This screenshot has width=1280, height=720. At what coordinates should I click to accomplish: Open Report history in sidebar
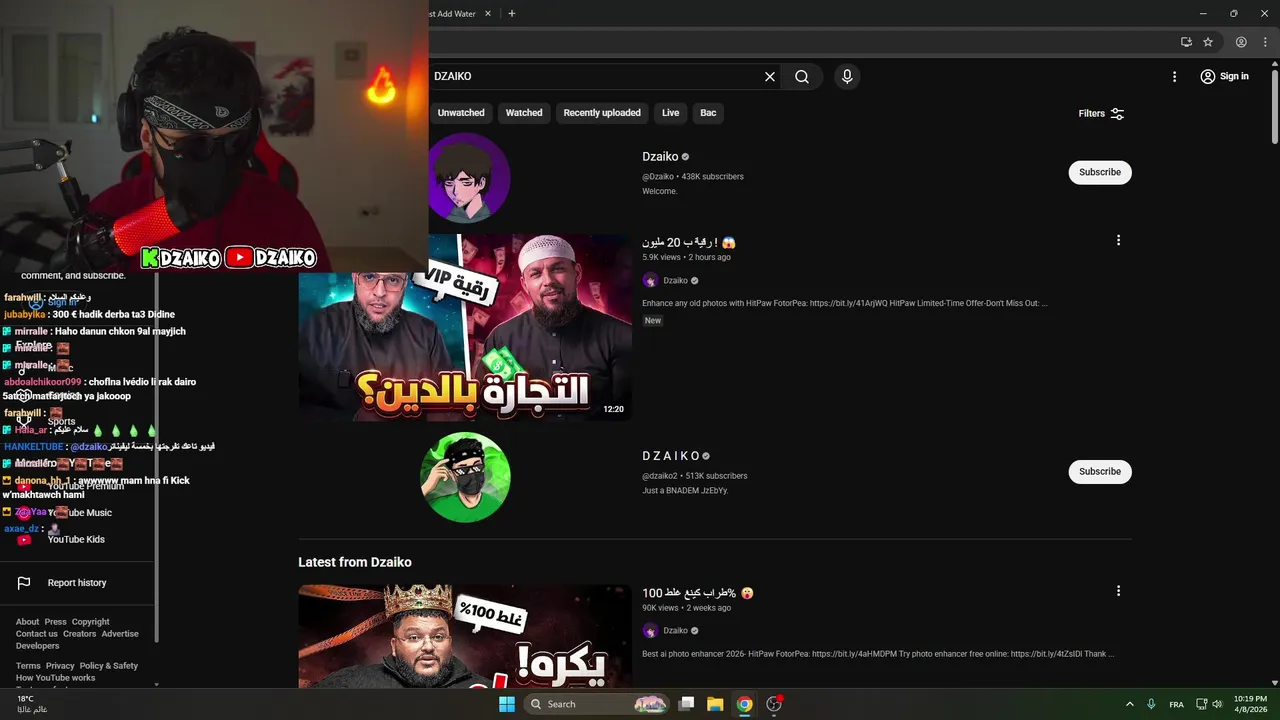(77, 583)
